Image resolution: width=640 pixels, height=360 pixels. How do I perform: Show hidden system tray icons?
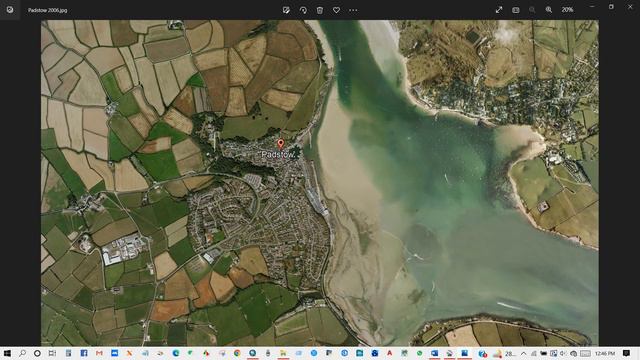click(523, 354)
